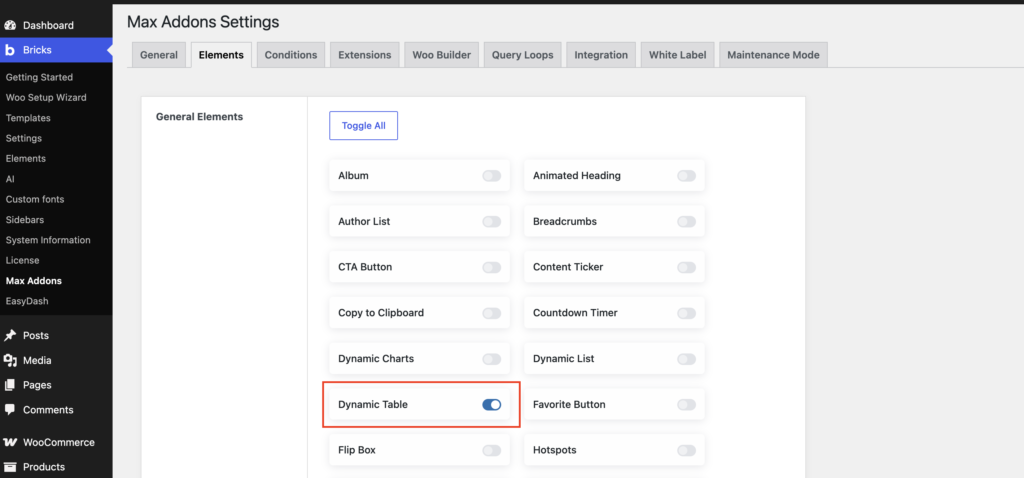Viewport: 1024px width, 478px height.
Task: Click the Hotspots label text
Action: [x=554, y=451]
